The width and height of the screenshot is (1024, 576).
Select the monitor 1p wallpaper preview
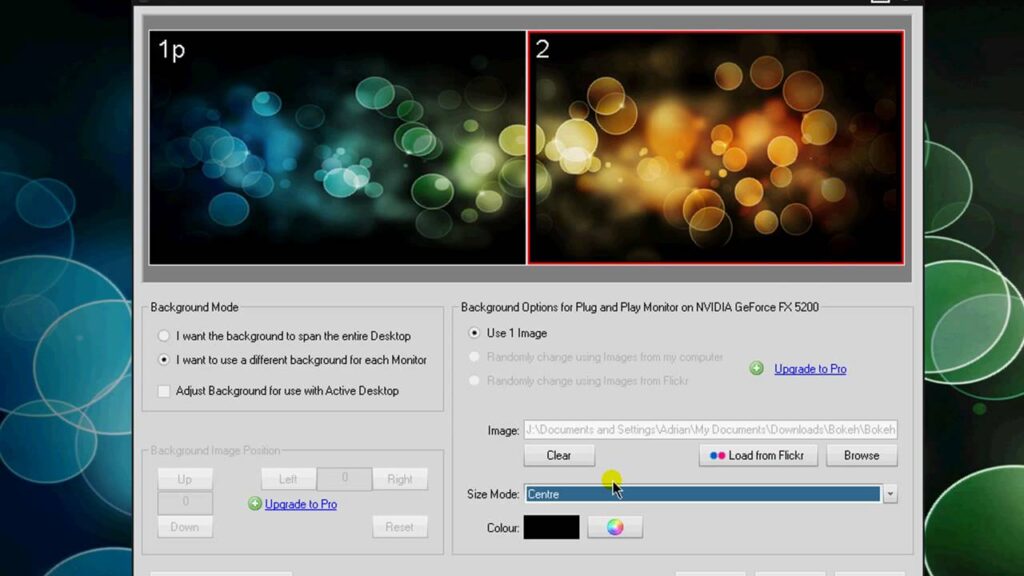[x=335, y=146]
